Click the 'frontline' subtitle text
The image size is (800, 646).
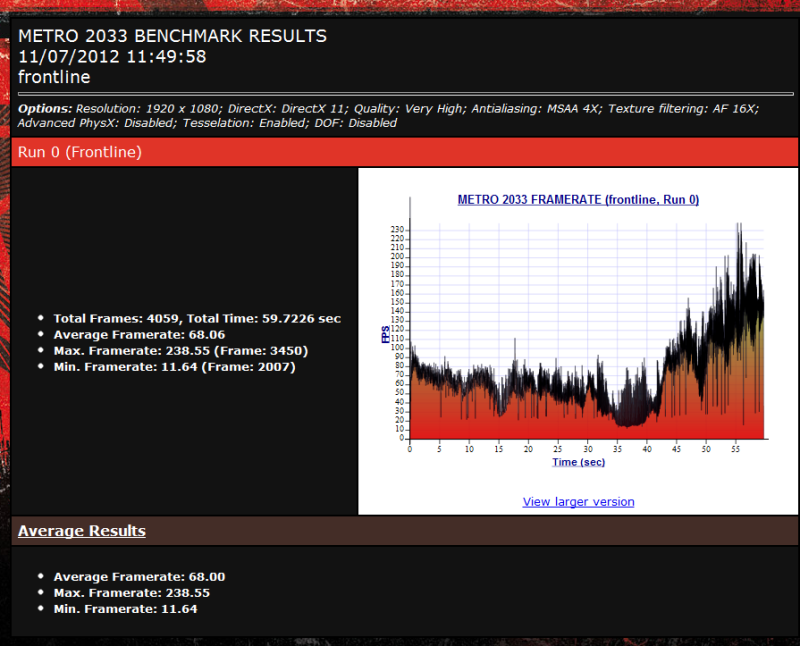click(54, 77)
